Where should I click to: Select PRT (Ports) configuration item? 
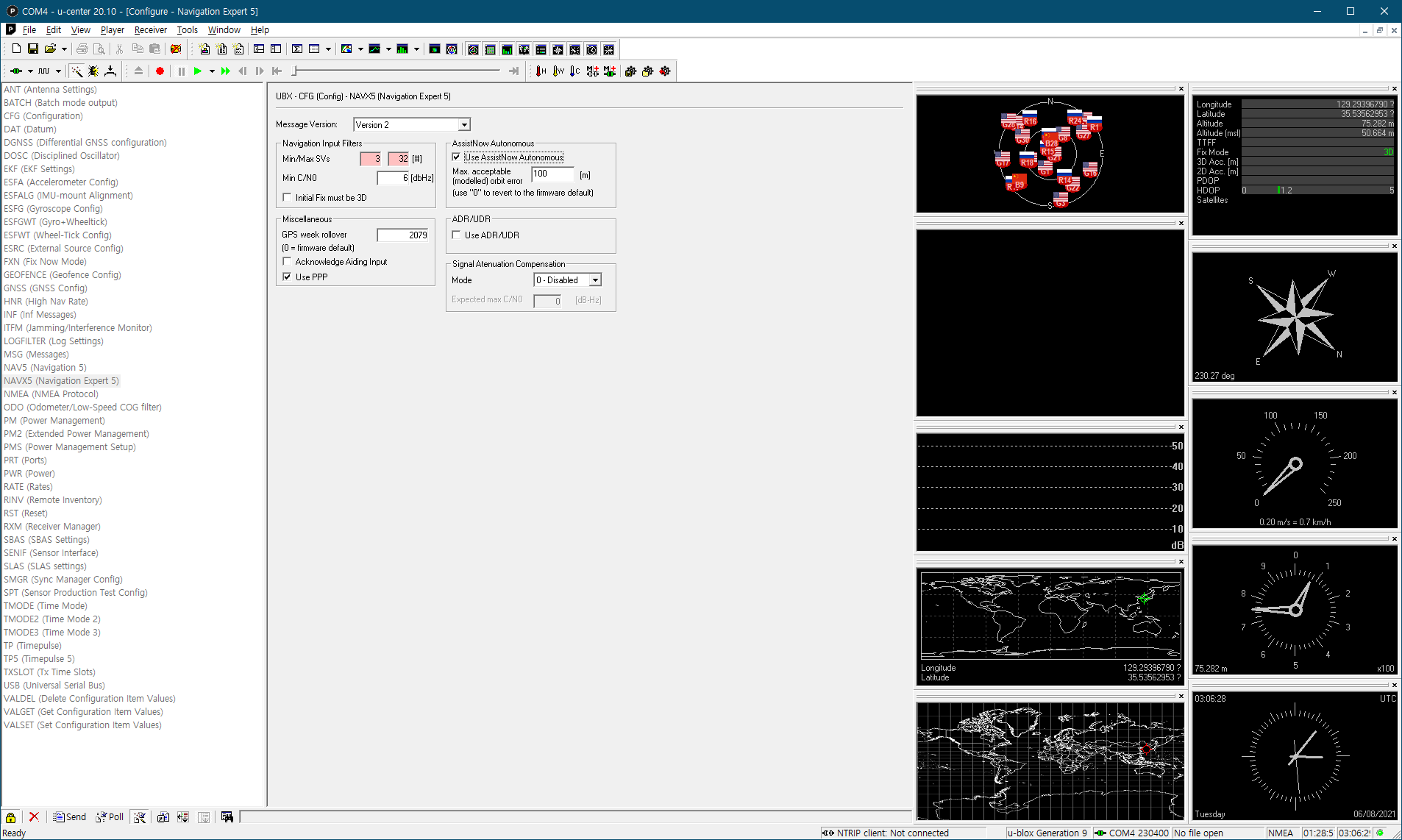click(25, 460)
